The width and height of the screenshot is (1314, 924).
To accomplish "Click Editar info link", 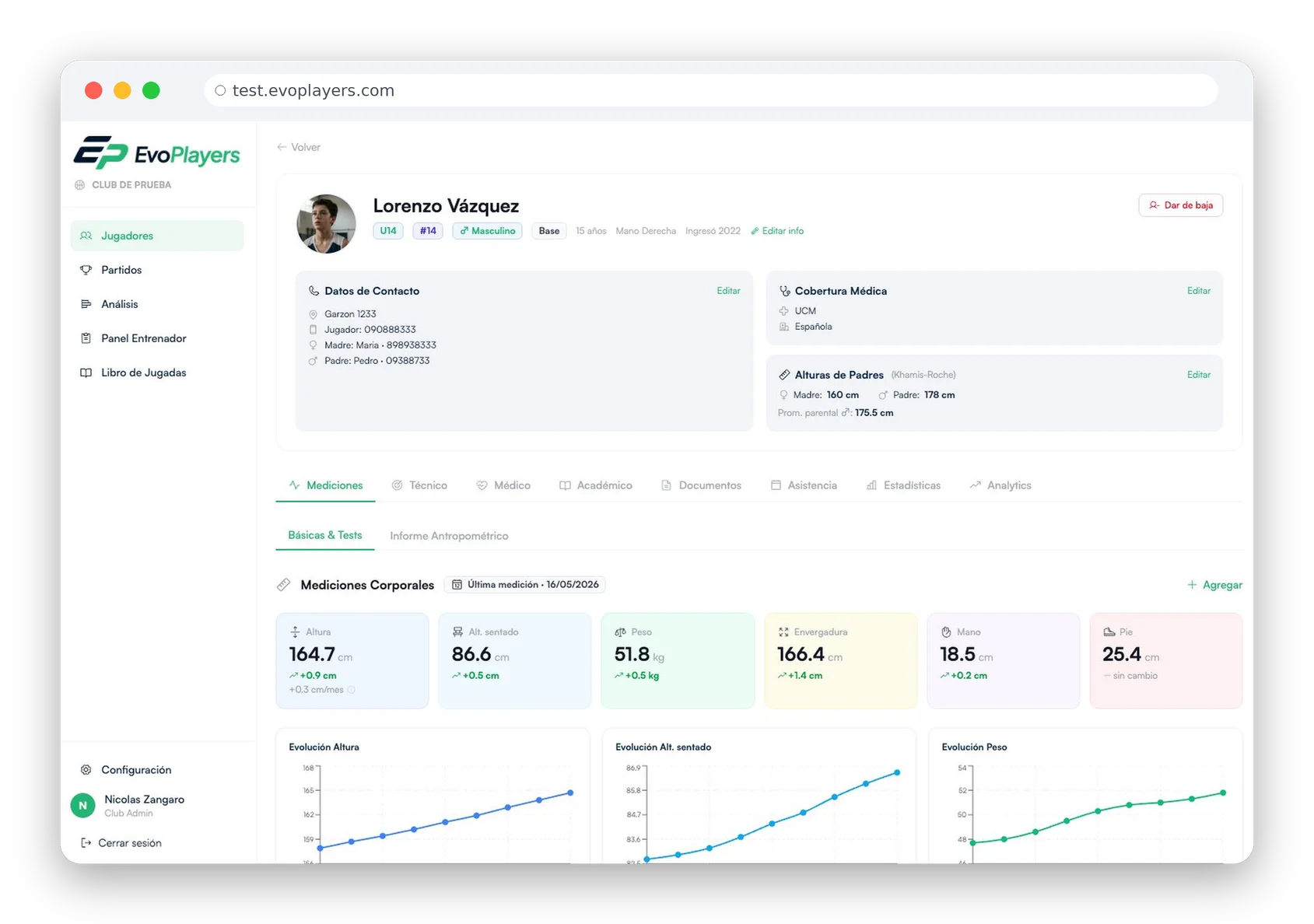I will [x=777, y=231].
